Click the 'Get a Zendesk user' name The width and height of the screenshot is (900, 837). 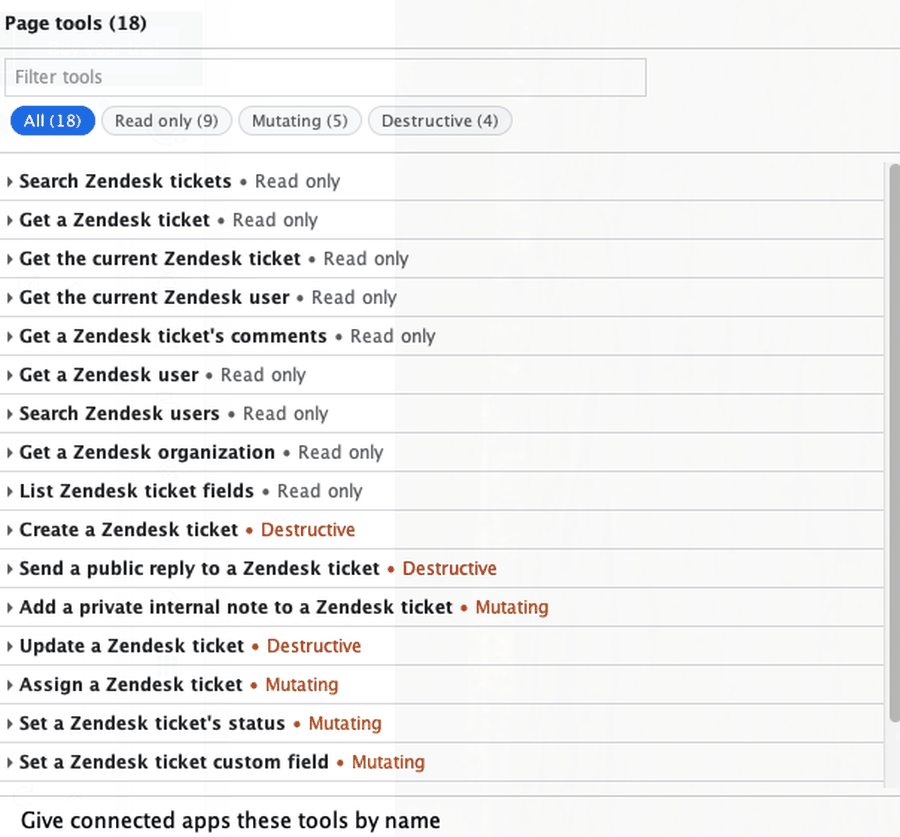tap(108, 375)
